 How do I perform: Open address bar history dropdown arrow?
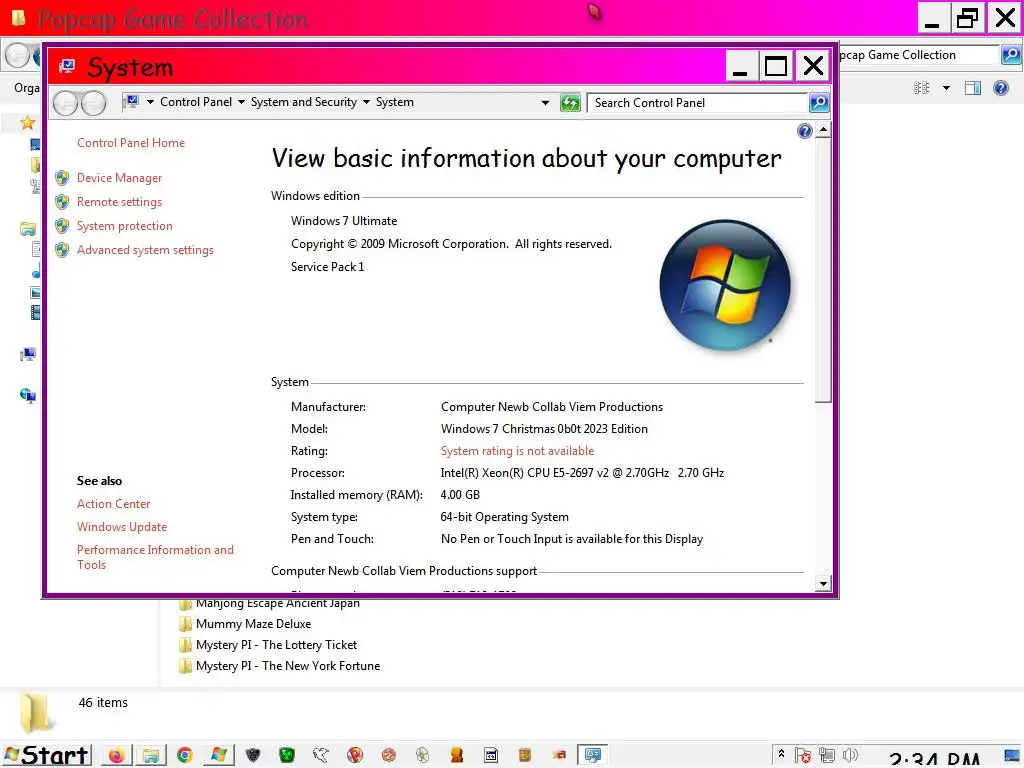pos(545,103)
